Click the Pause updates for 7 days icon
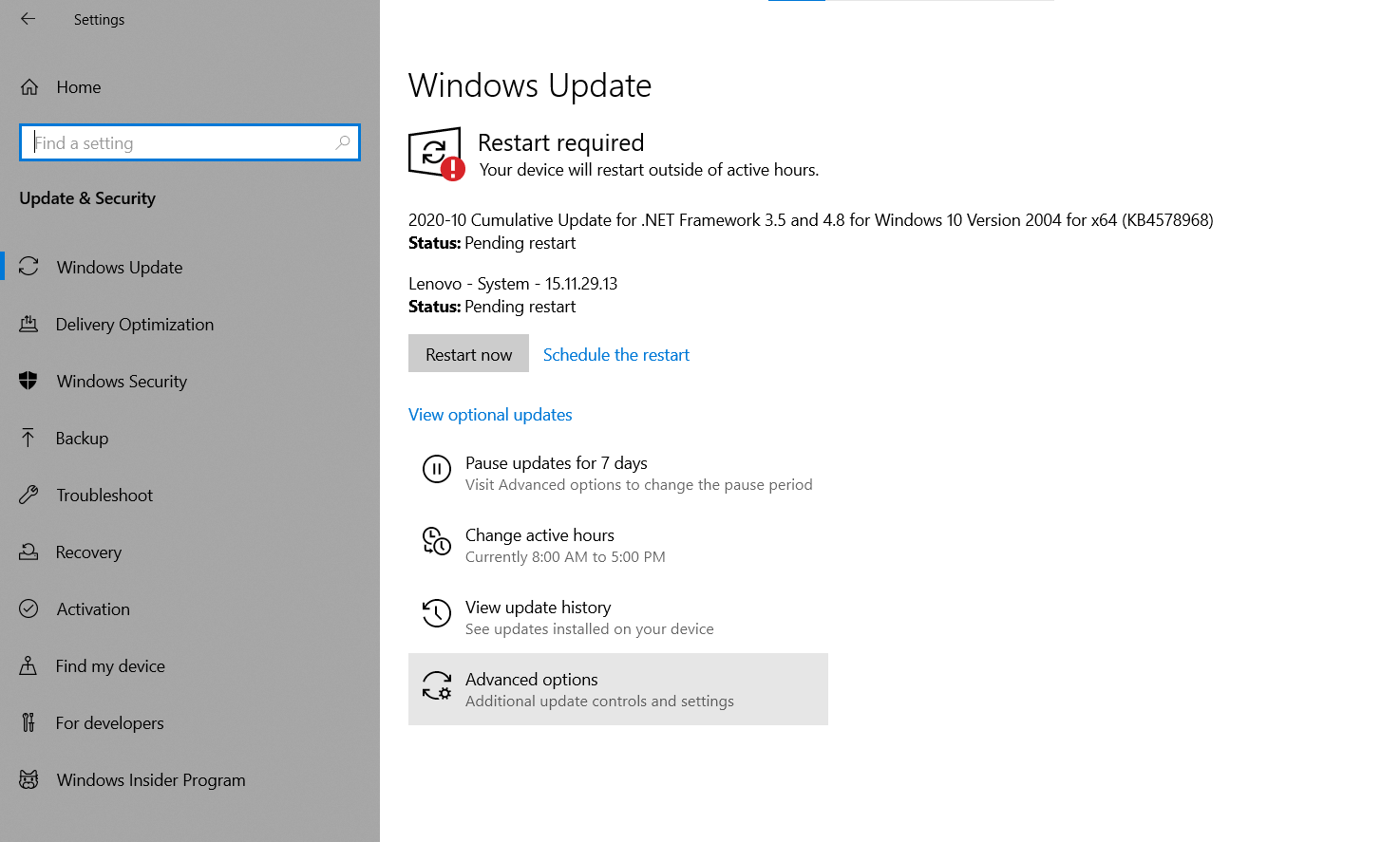Image resolution: width=1400 pixels, height=842 pixels. pyautogui.click(x=436, y=468)
